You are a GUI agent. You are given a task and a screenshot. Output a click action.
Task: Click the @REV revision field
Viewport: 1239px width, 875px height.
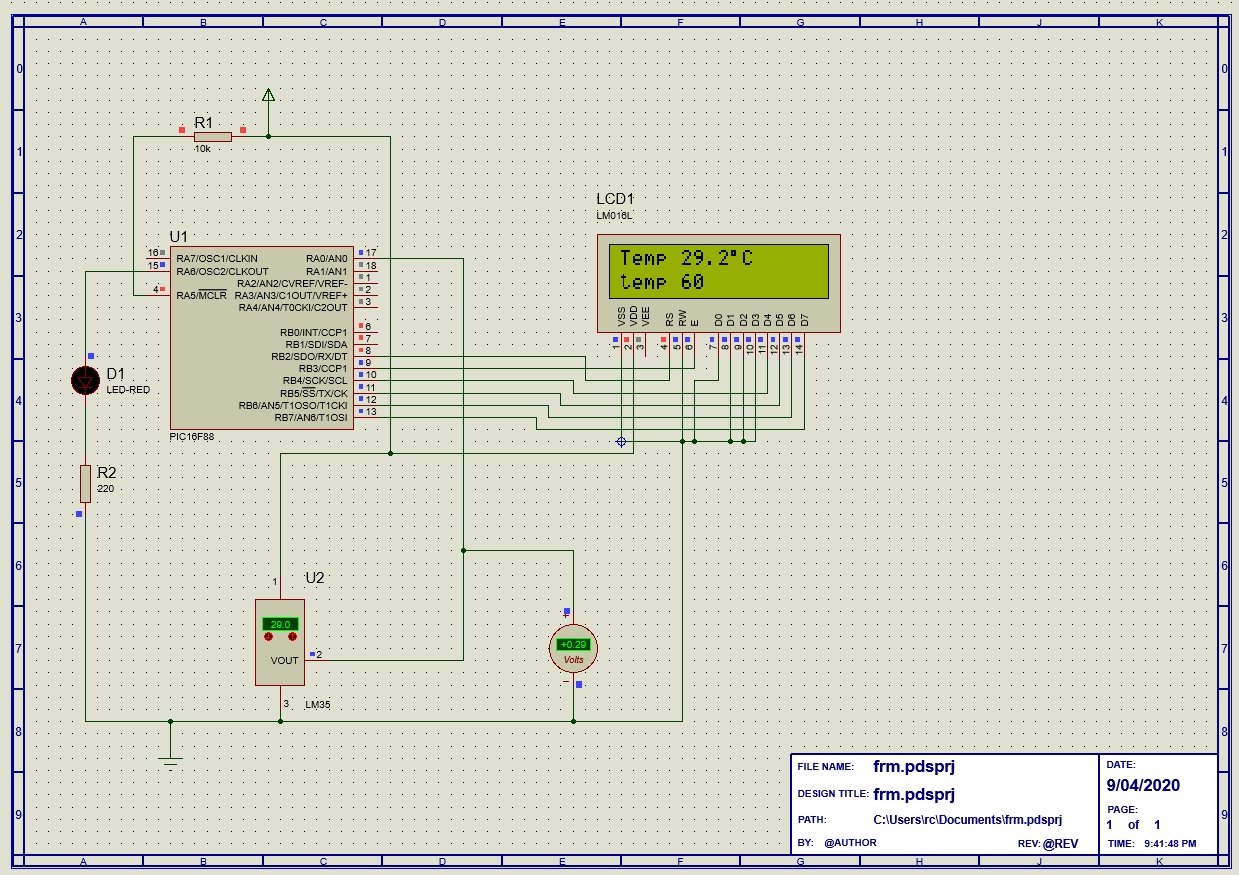tap(1061, 843)
